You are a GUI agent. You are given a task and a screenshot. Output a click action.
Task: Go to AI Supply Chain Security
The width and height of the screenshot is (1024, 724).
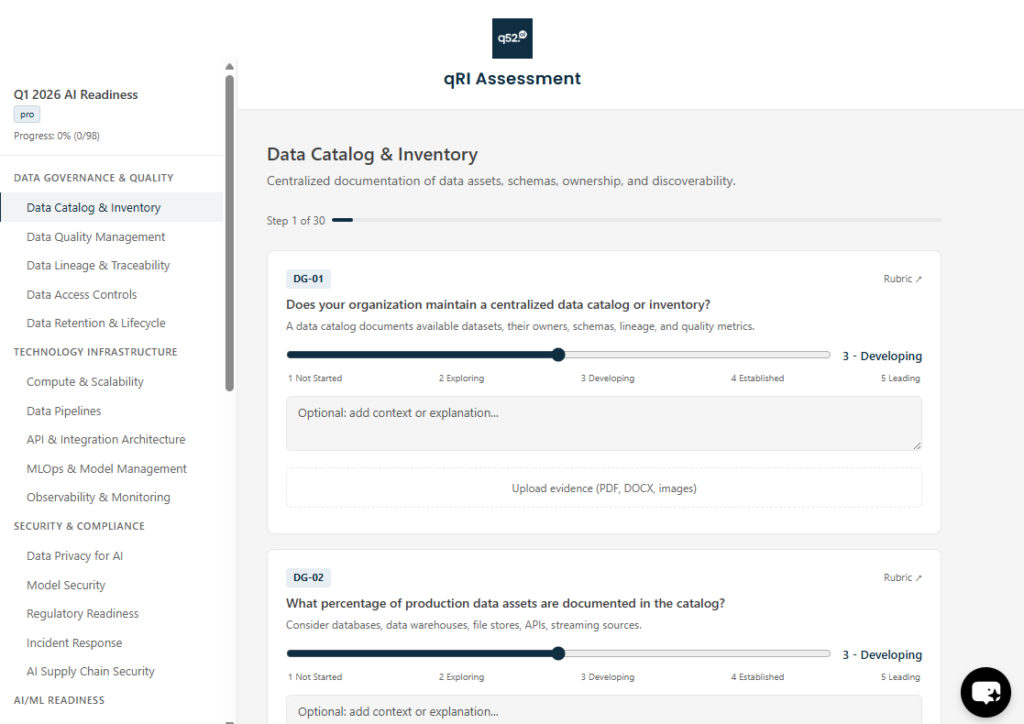(90, 672)
